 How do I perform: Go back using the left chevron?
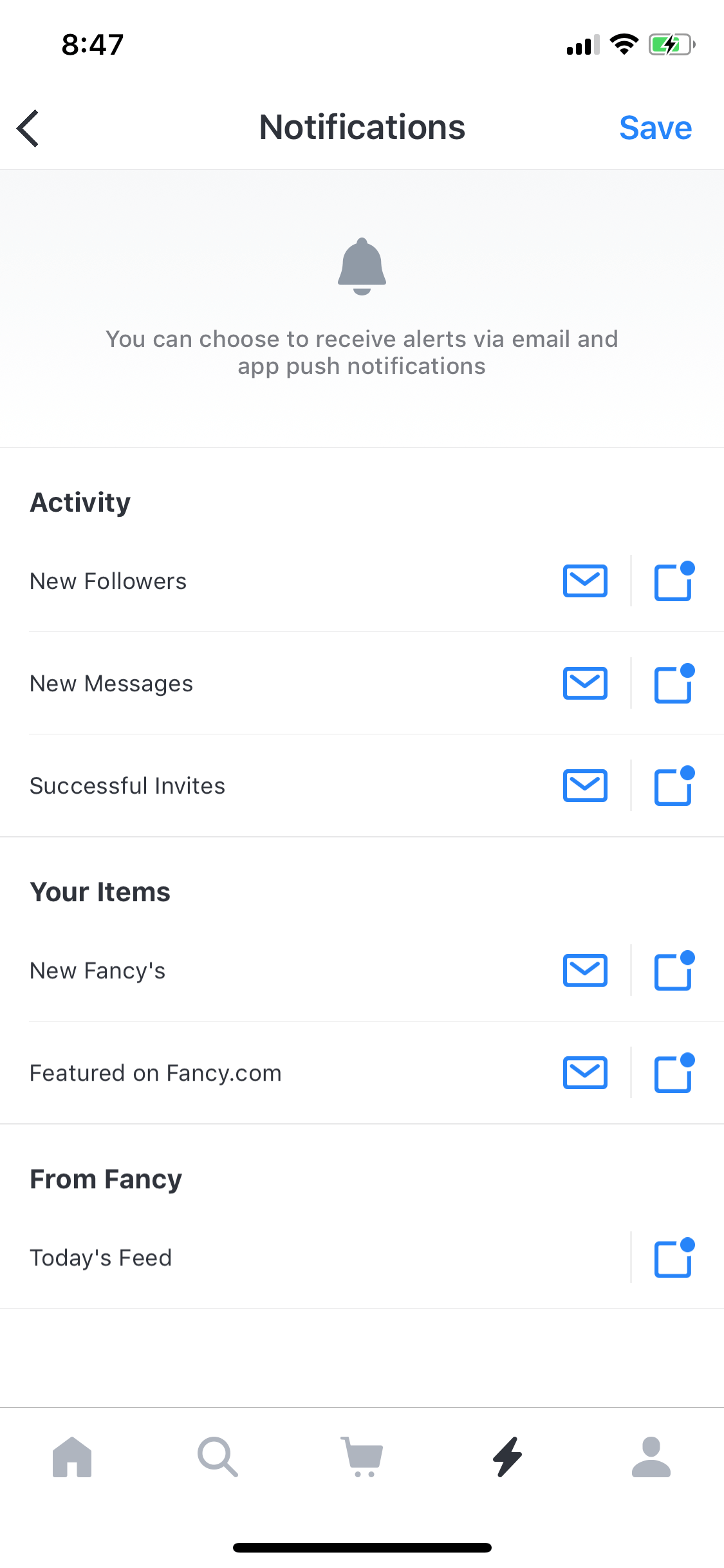pos(28,128)
